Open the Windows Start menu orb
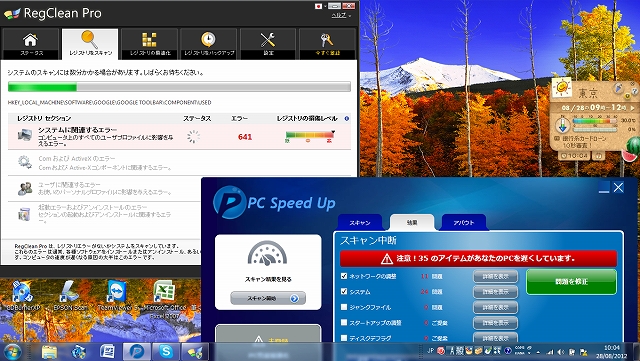 [12, 352]
